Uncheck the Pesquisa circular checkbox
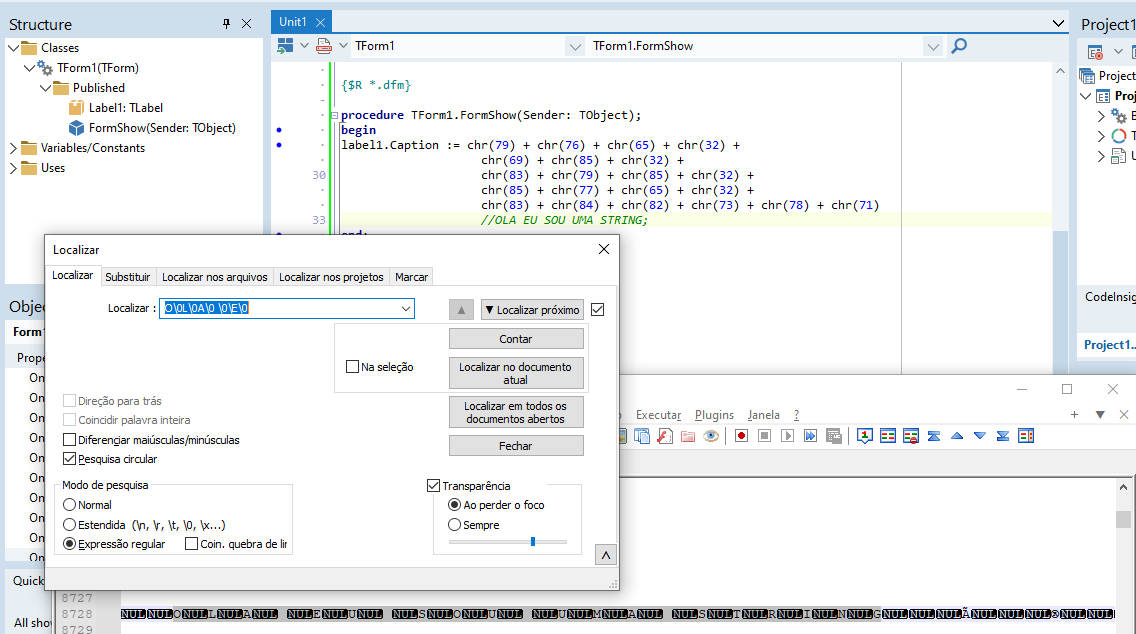Viewport: 1136px width, 634px height. coord(70,459)
